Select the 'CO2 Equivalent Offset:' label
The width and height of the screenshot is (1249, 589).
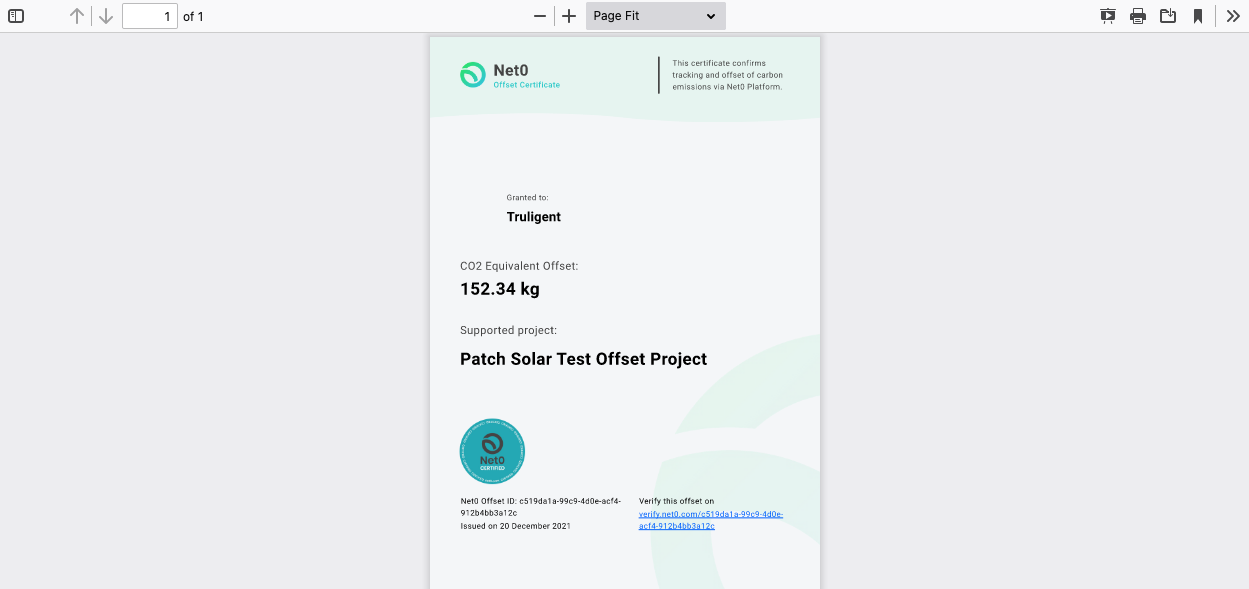[519, 266]
